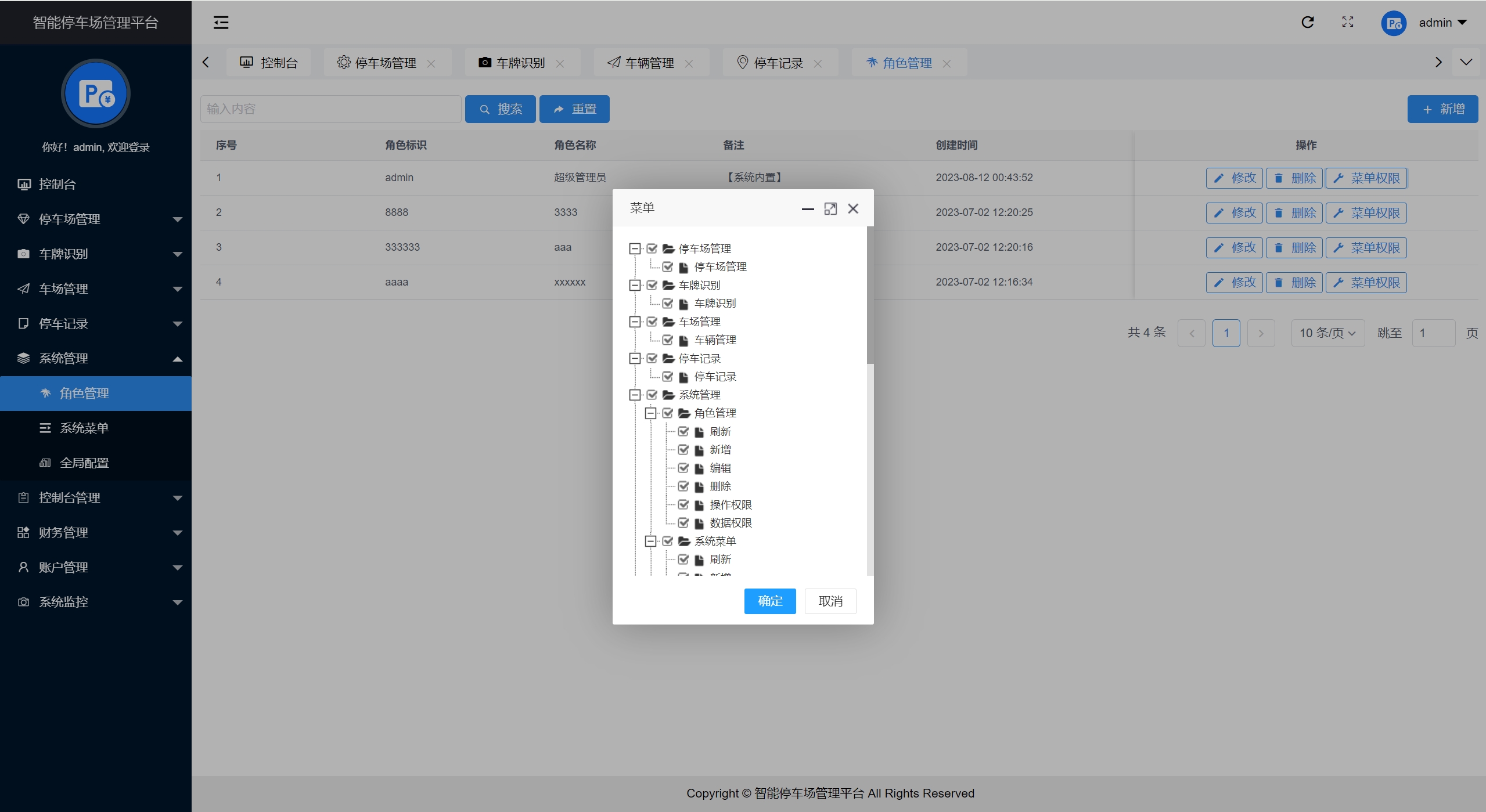Uncheck the 数据权限 permission checkbox

pos(683,522)
